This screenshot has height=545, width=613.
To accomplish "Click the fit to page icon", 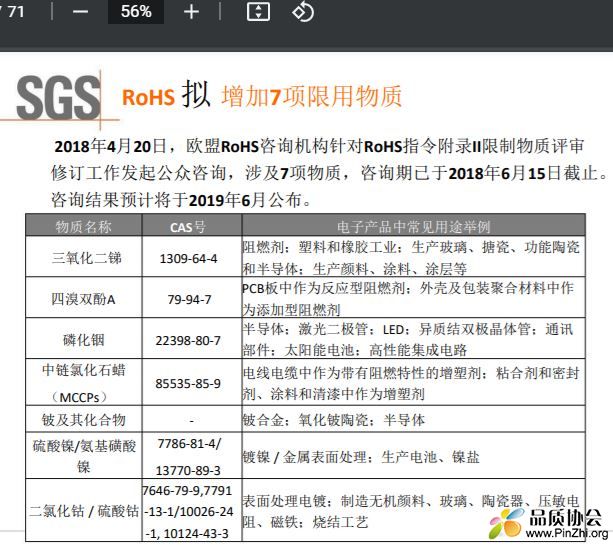I will 258,12.
